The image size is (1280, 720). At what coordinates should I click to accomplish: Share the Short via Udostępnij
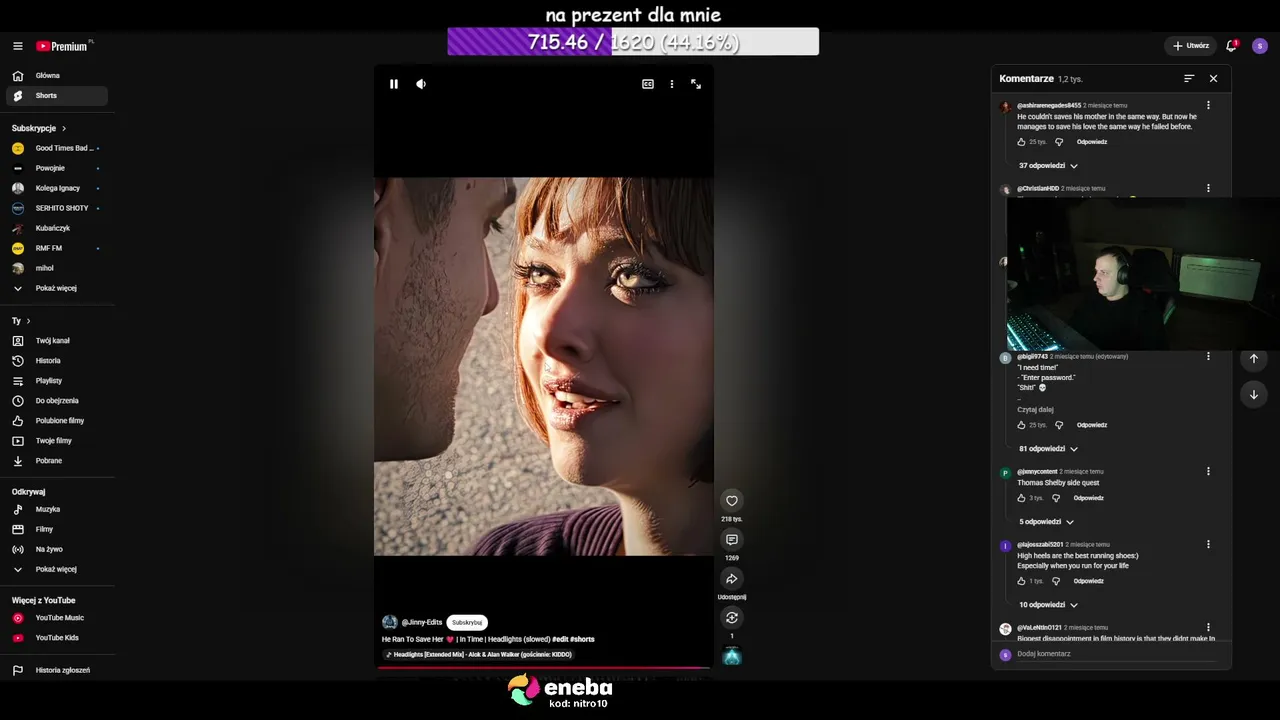[732, 579]
